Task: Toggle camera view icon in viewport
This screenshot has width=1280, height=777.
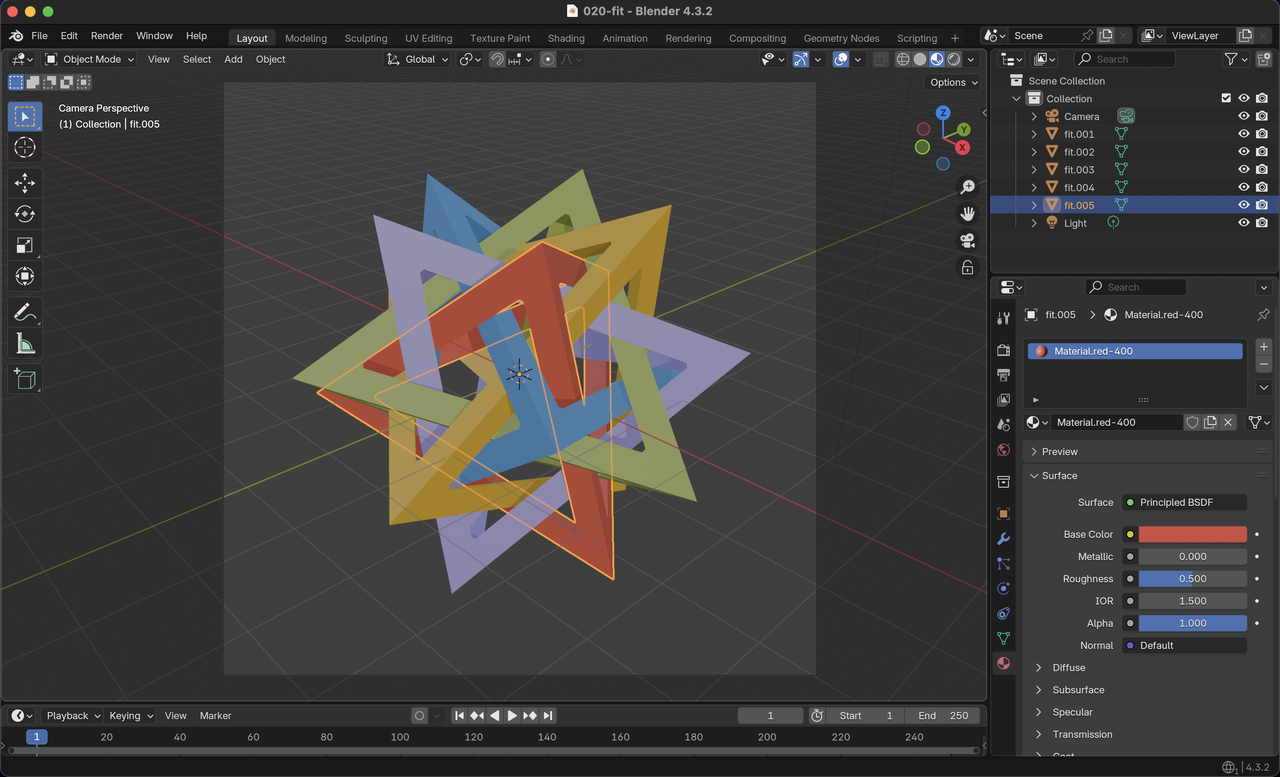Action: (967, 241)
